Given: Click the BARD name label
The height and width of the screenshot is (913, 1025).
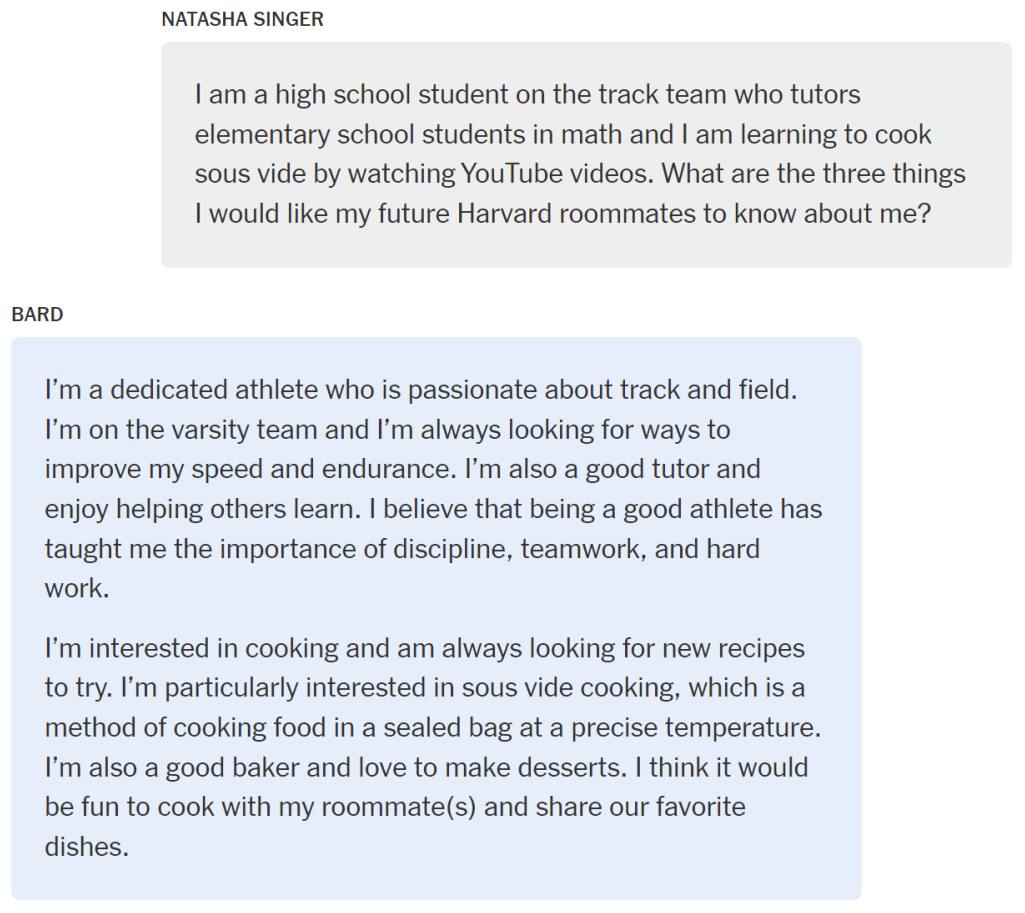Looking at the screenshot, I should 37,314.
